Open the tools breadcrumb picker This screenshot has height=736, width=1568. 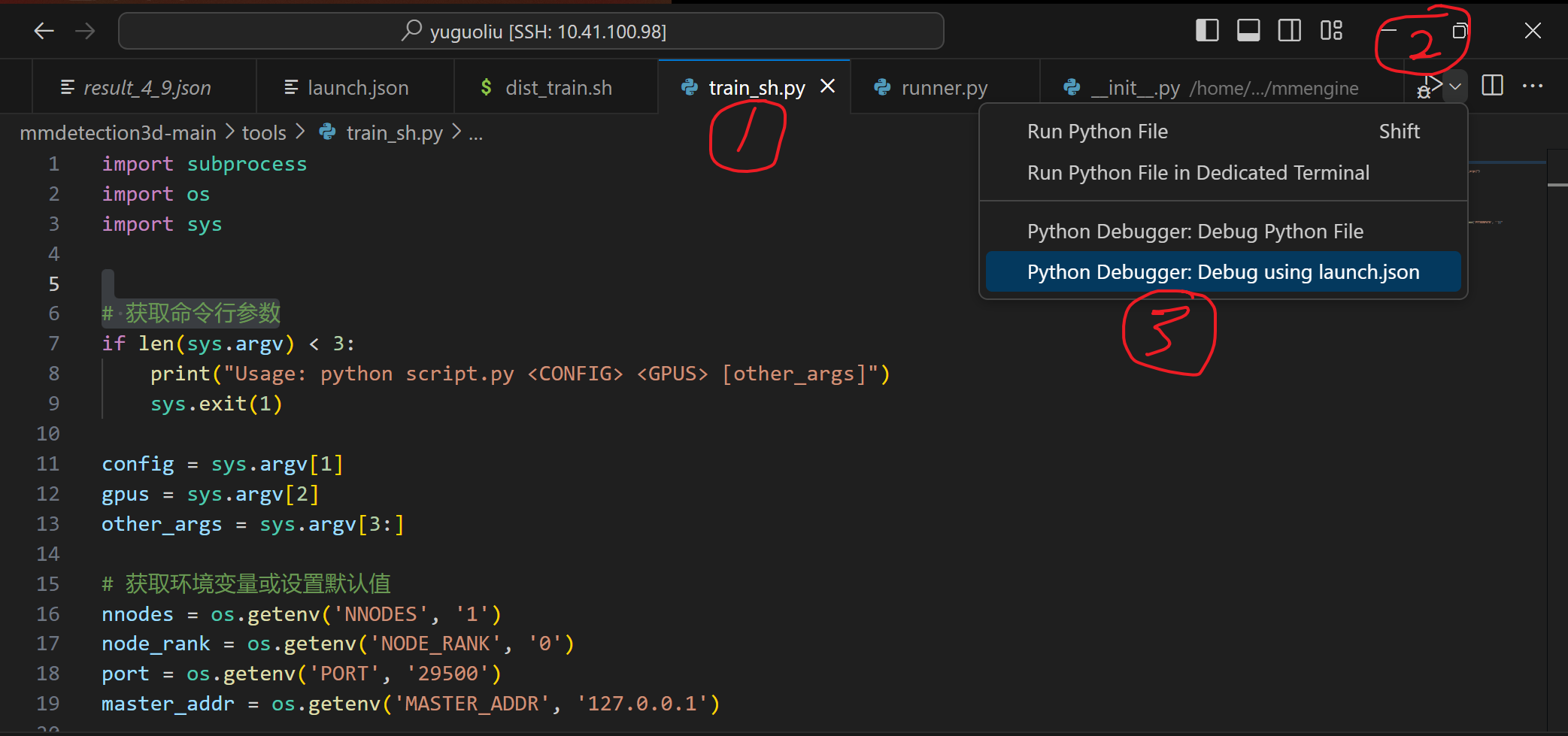pos(263,132)
